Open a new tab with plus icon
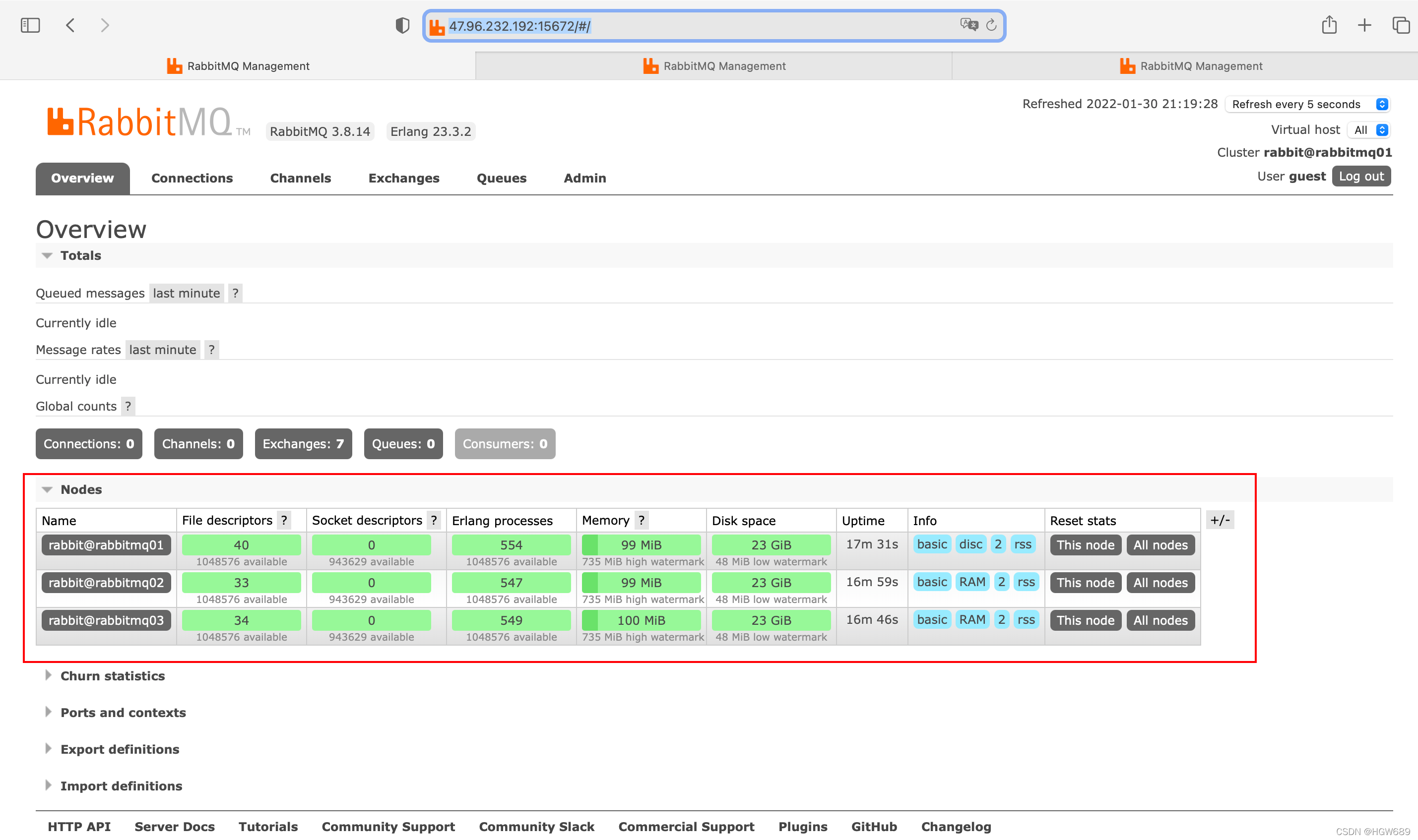The width and height of the screenshot is (1418, 840). (1365, 25)
